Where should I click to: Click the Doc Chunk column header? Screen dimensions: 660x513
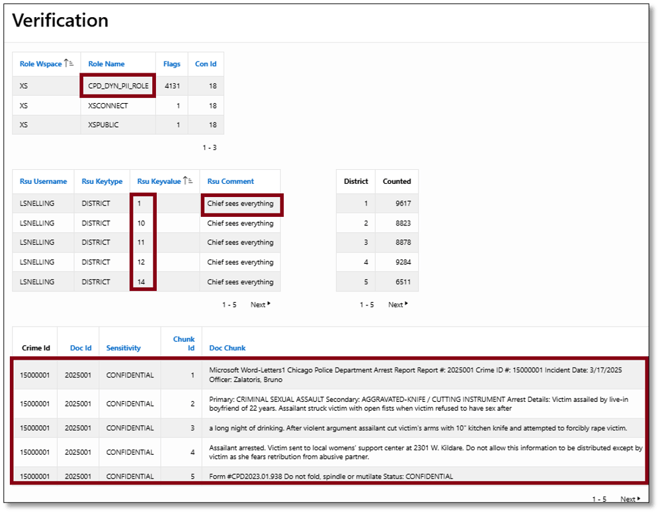click(x=227, y=347)
